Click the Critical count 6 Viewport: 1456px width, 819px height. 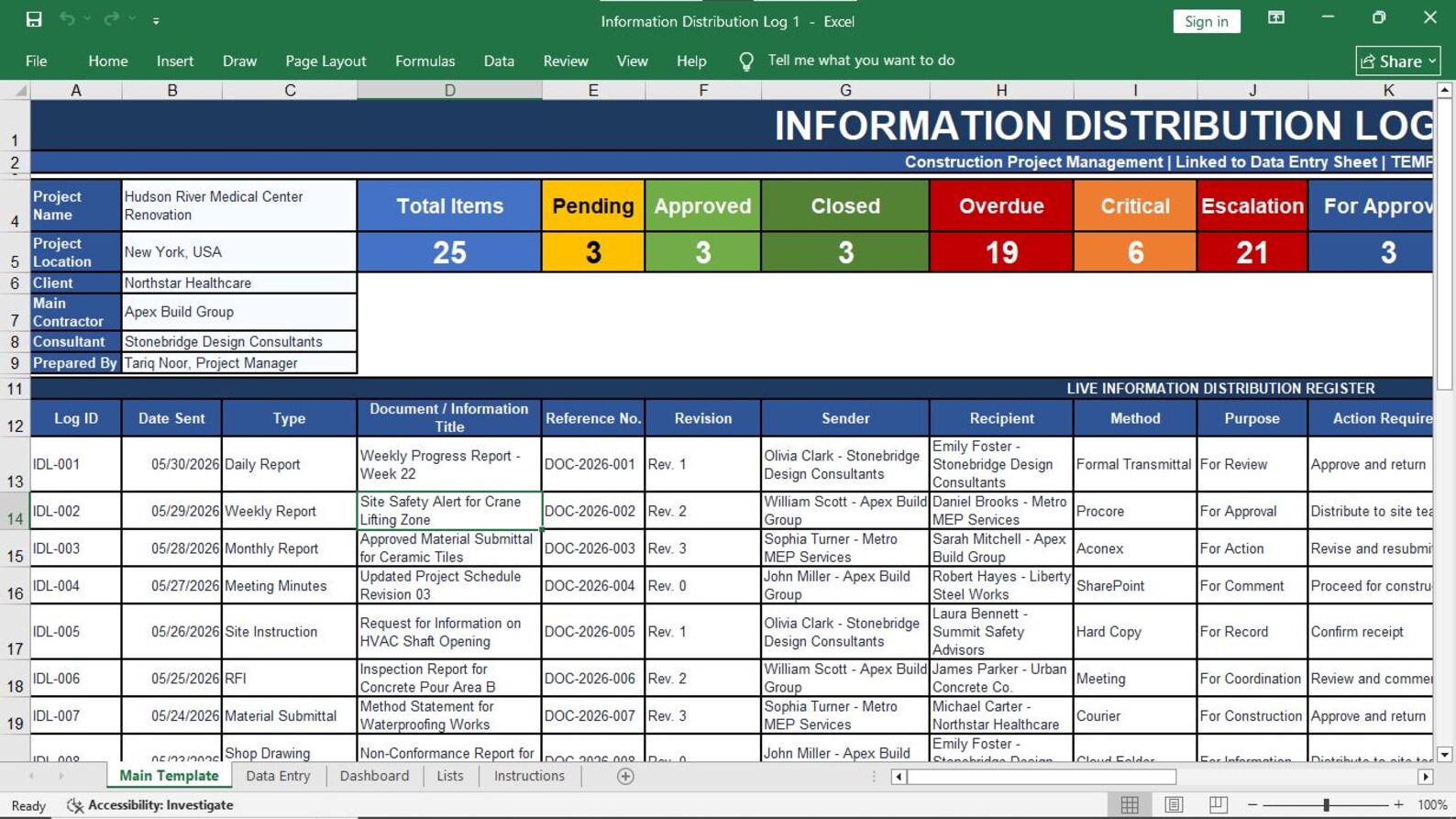coord(1135,252)
